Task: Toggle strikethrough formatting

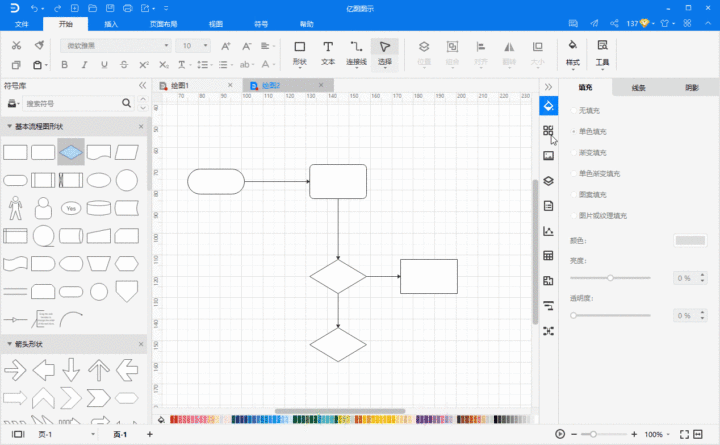Action: pos(124,65)
